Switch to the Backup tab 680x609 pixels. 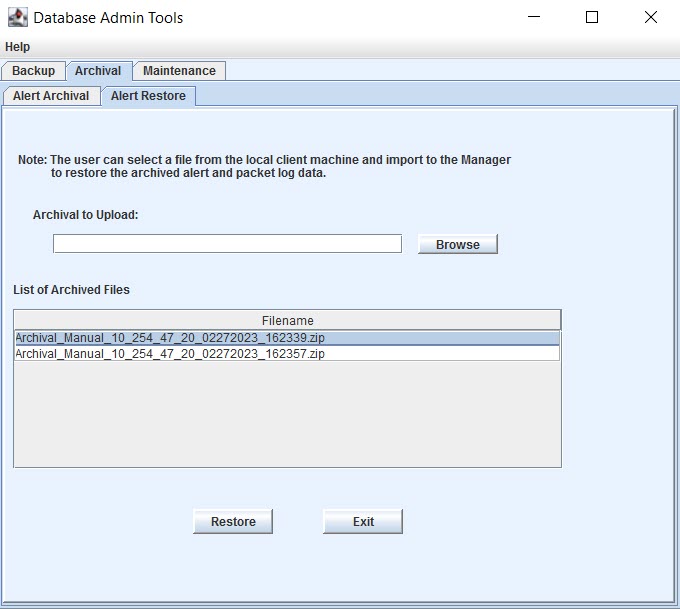click(33, 71)
